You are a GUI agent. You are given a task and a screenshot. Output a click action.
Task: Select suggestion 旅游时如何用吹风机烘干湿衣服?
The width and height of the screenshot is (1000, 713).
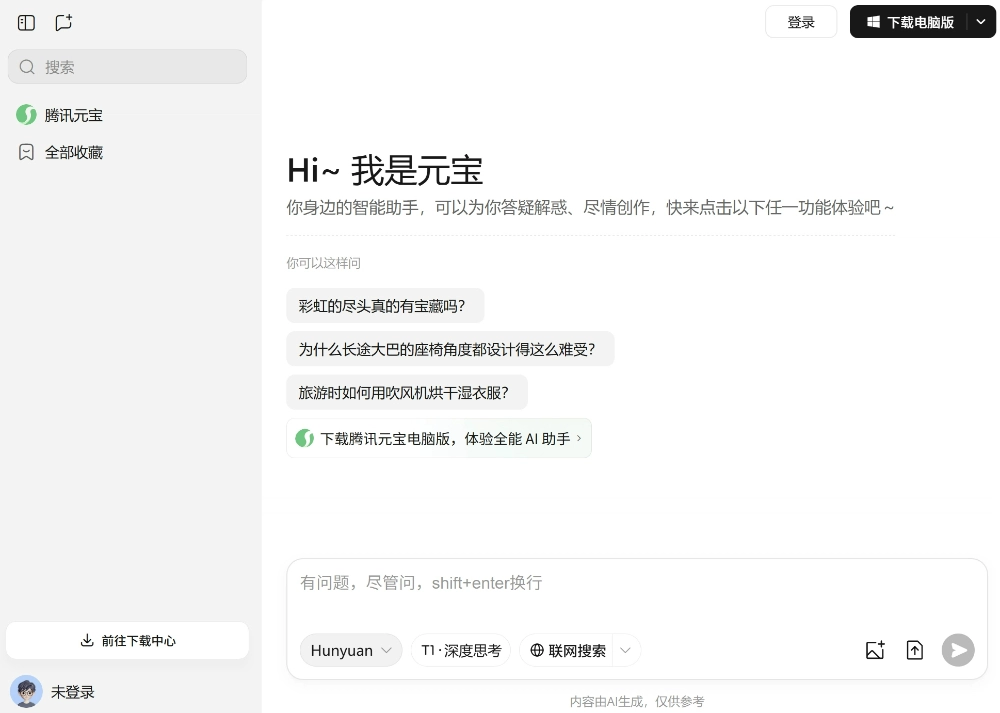406,392
